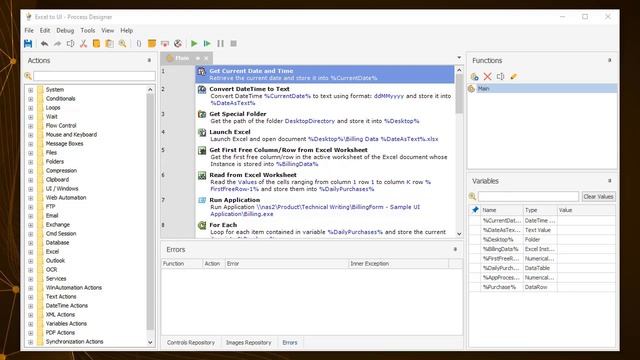Expand the Excel actions folder

31,252
